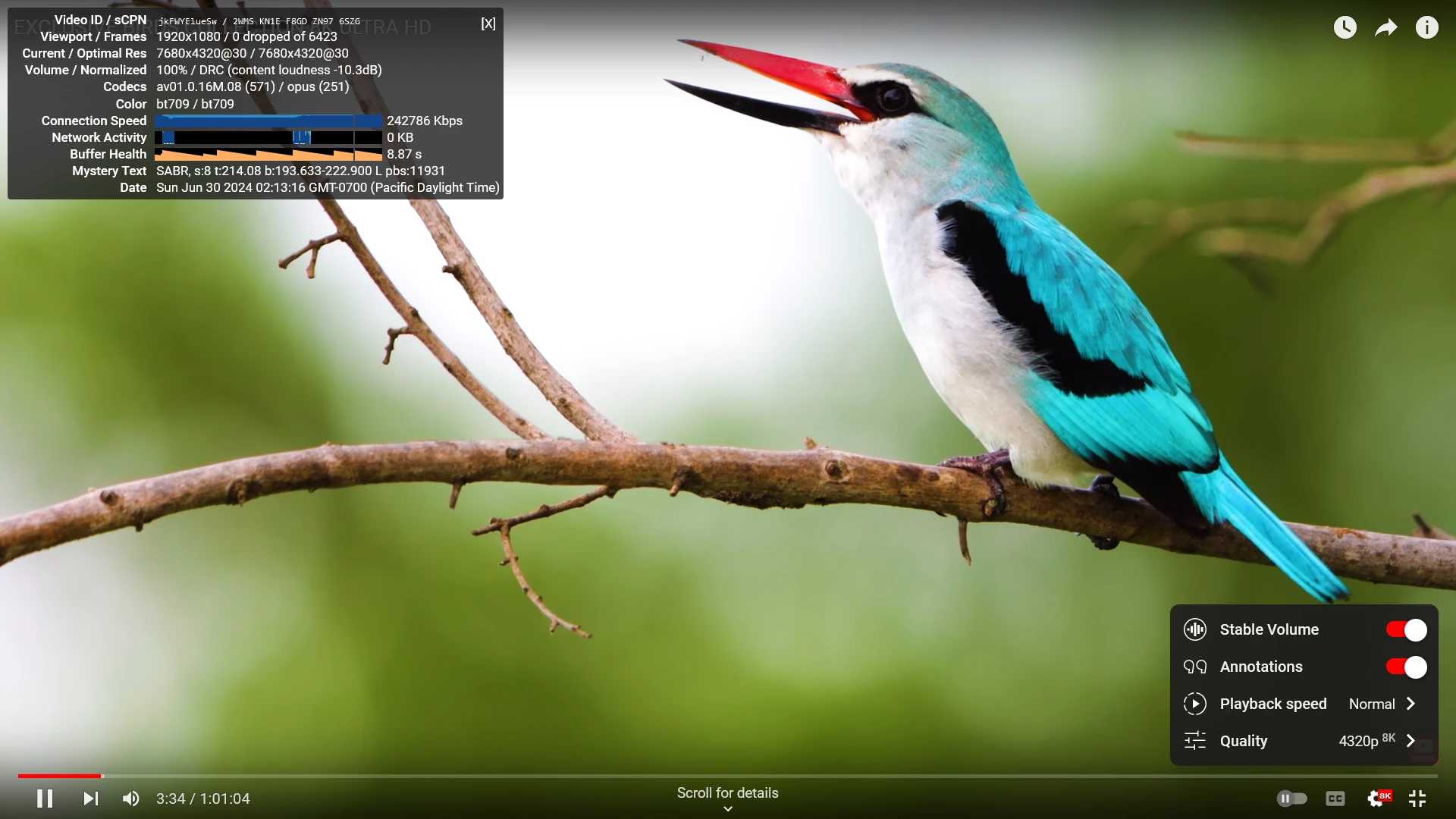Click the Quality sliders icon
1456x819 pixels.
pyautogui.click(x=1195, y=741)
